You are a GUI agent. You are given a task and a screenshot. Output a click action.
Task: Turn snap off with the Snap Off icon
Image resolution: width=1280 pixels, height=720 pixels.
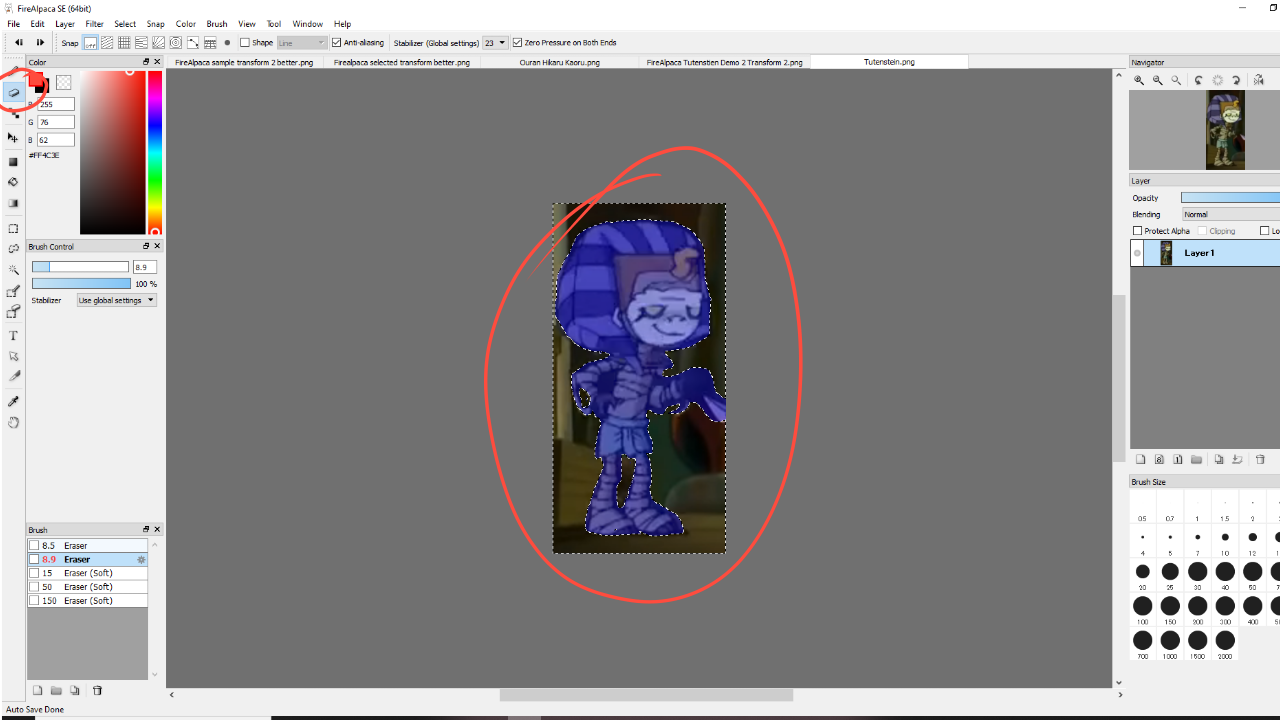click(x=90, y=43)
